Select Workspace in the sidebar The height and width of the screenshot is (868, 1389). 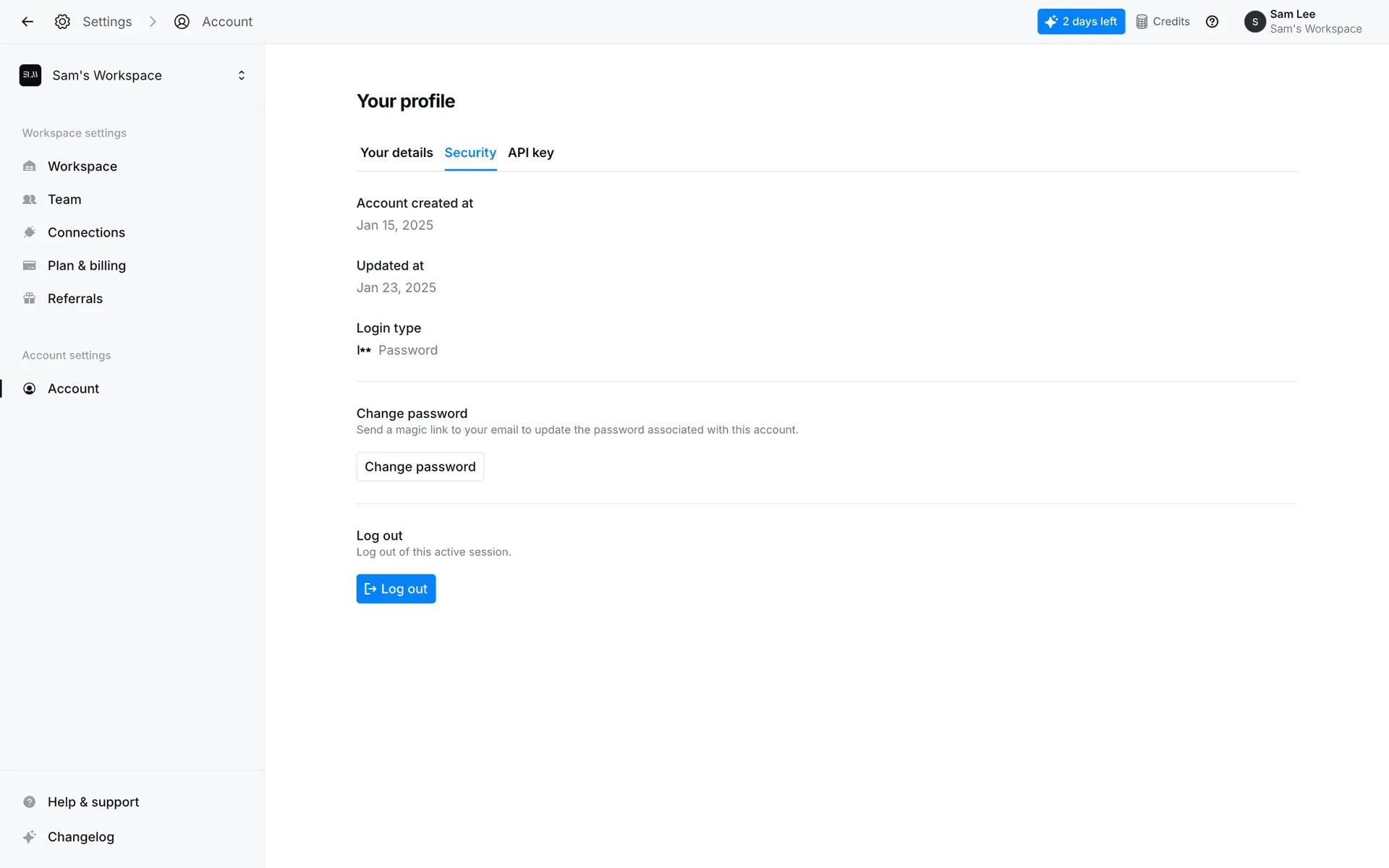pyautogui.click(x=82, y=166)
